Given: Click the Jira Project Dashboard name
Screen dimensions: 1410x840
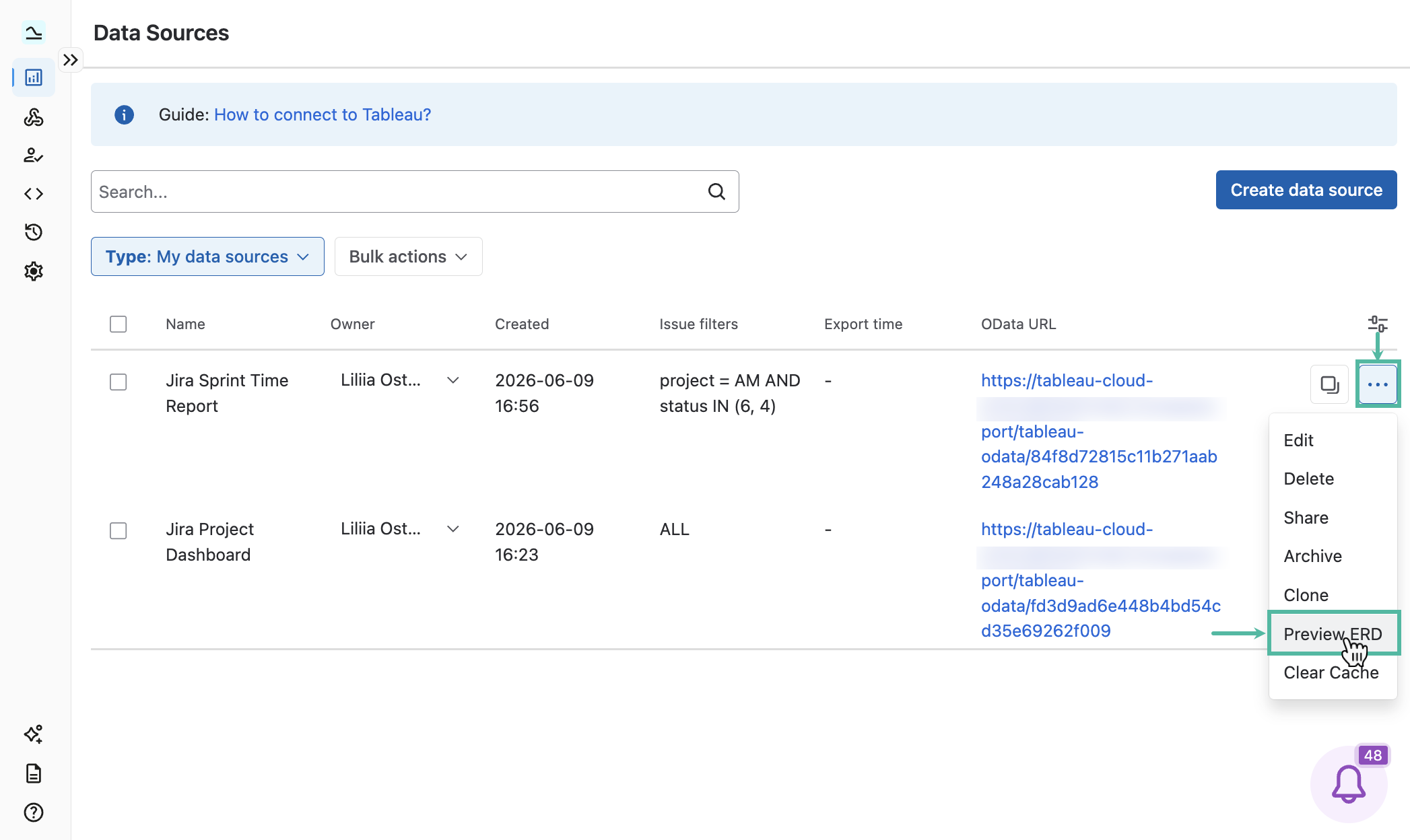Looking at the screenshot, I should pyautogui.click(x=209, y=542).
